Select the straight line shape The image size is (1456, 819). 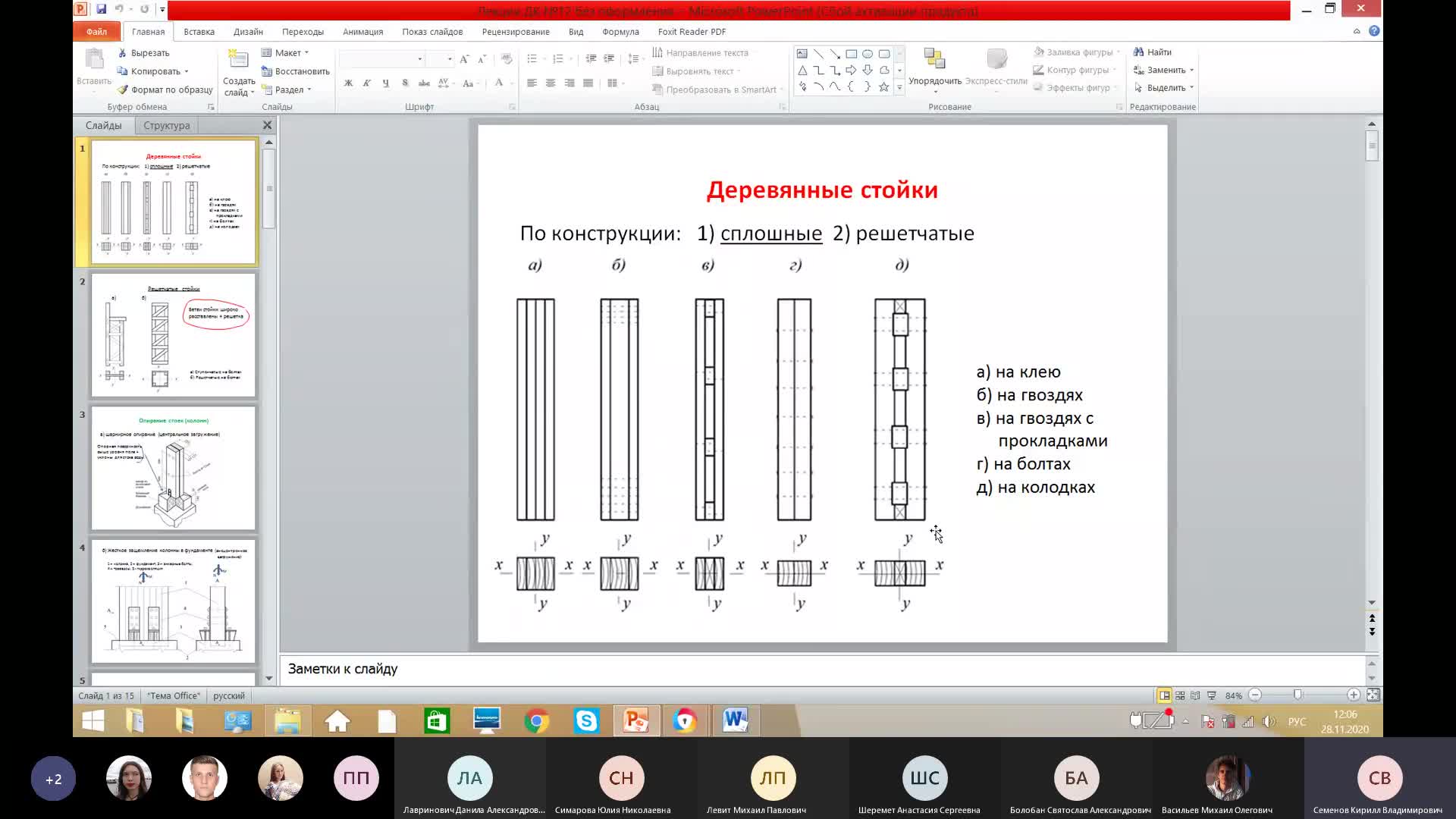818,54
